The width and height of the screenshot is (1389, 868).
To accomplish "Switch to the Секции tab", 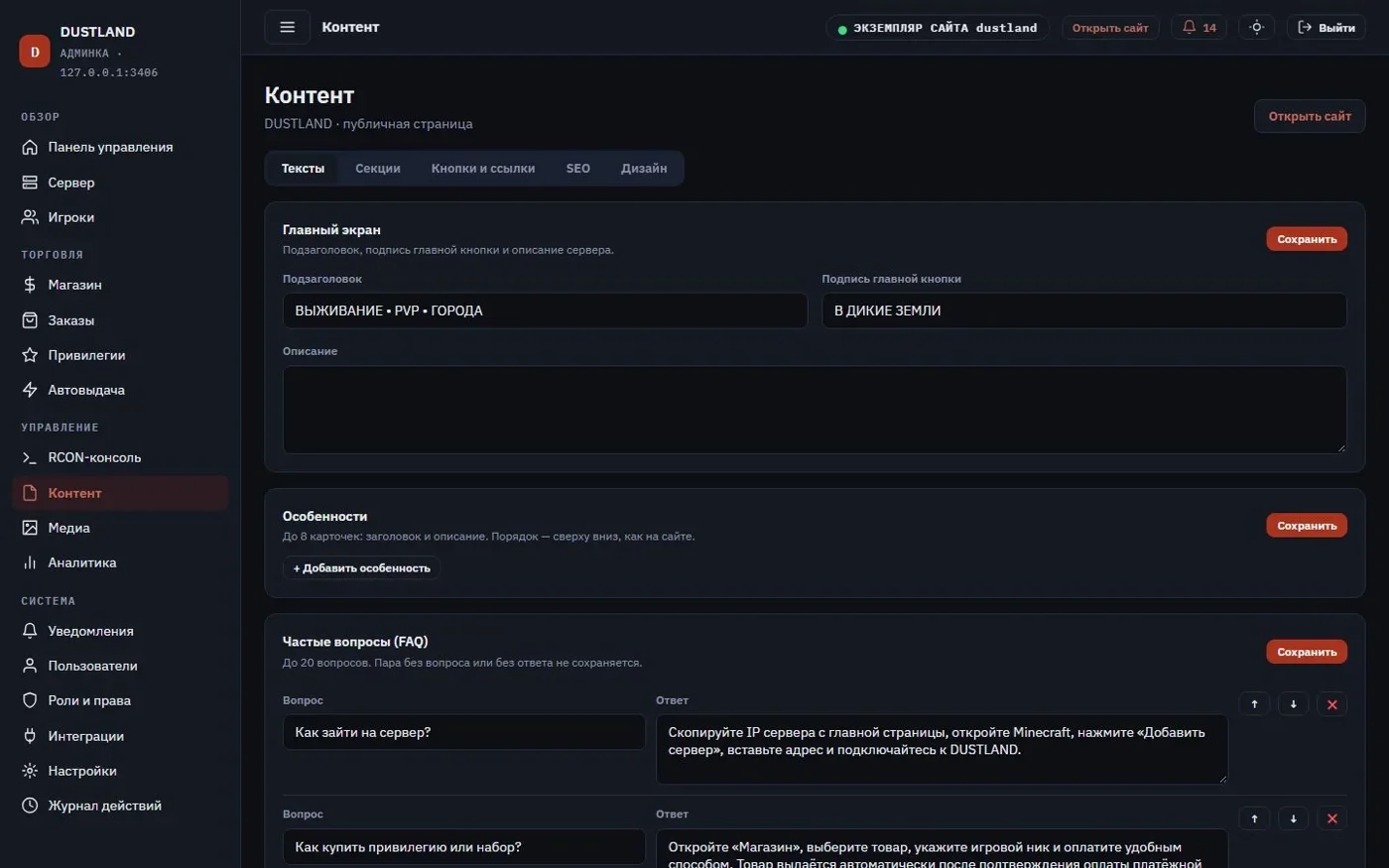I will (x=378, y=169).
